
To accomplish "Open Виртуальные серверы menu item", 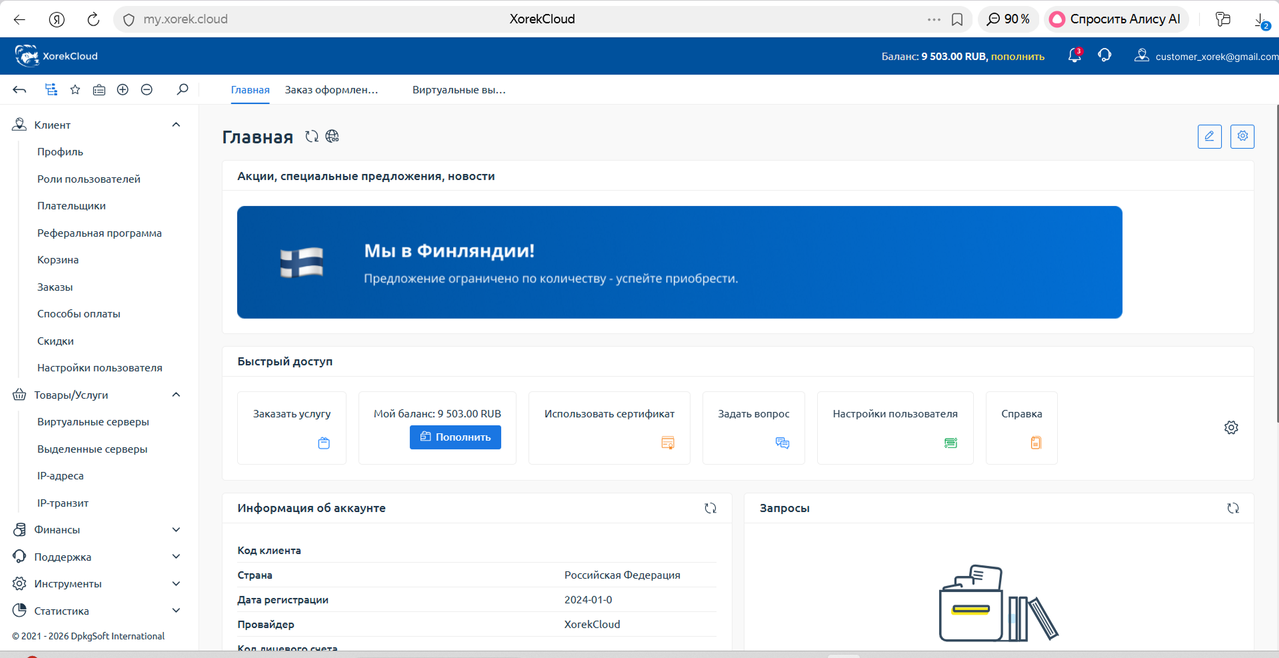I will [x=93, y=422].
